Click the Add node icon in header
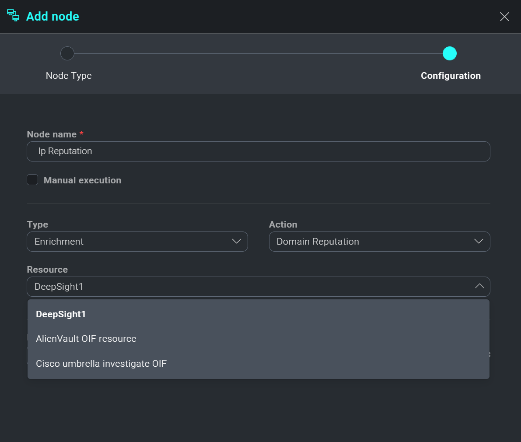This screenshot has height=442, width=521. 13,15
